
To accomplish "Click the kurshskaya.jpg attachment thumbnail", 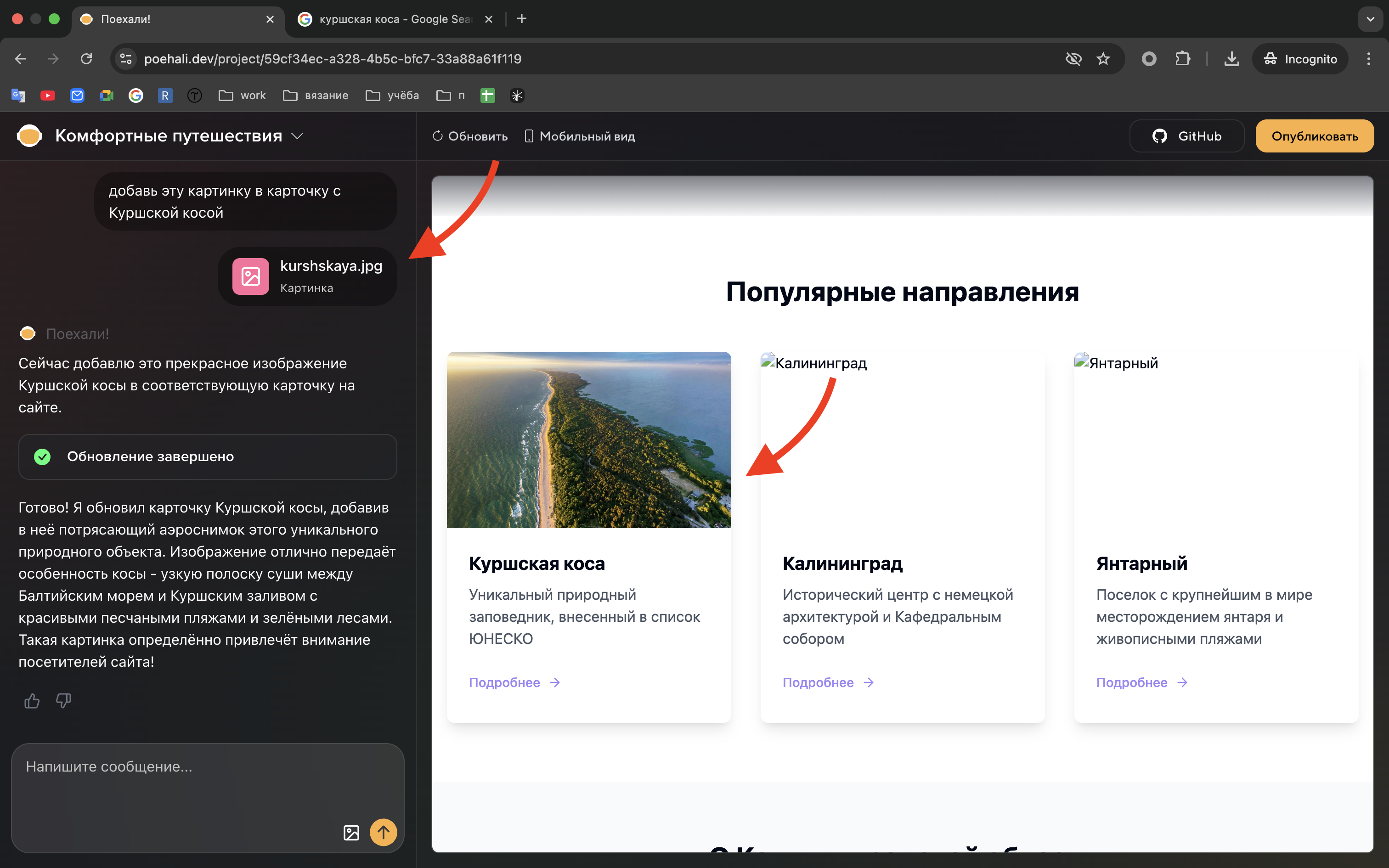I will [250, 276].
